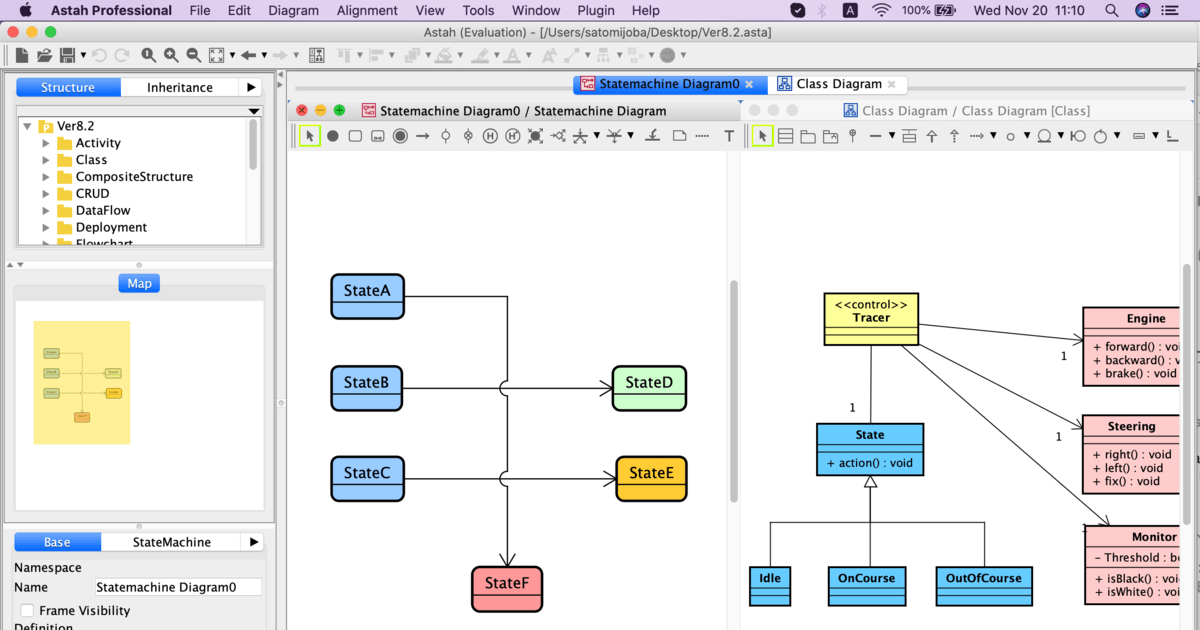
Task: Pick the Initial Pseudostate tool
Action: 333,135
